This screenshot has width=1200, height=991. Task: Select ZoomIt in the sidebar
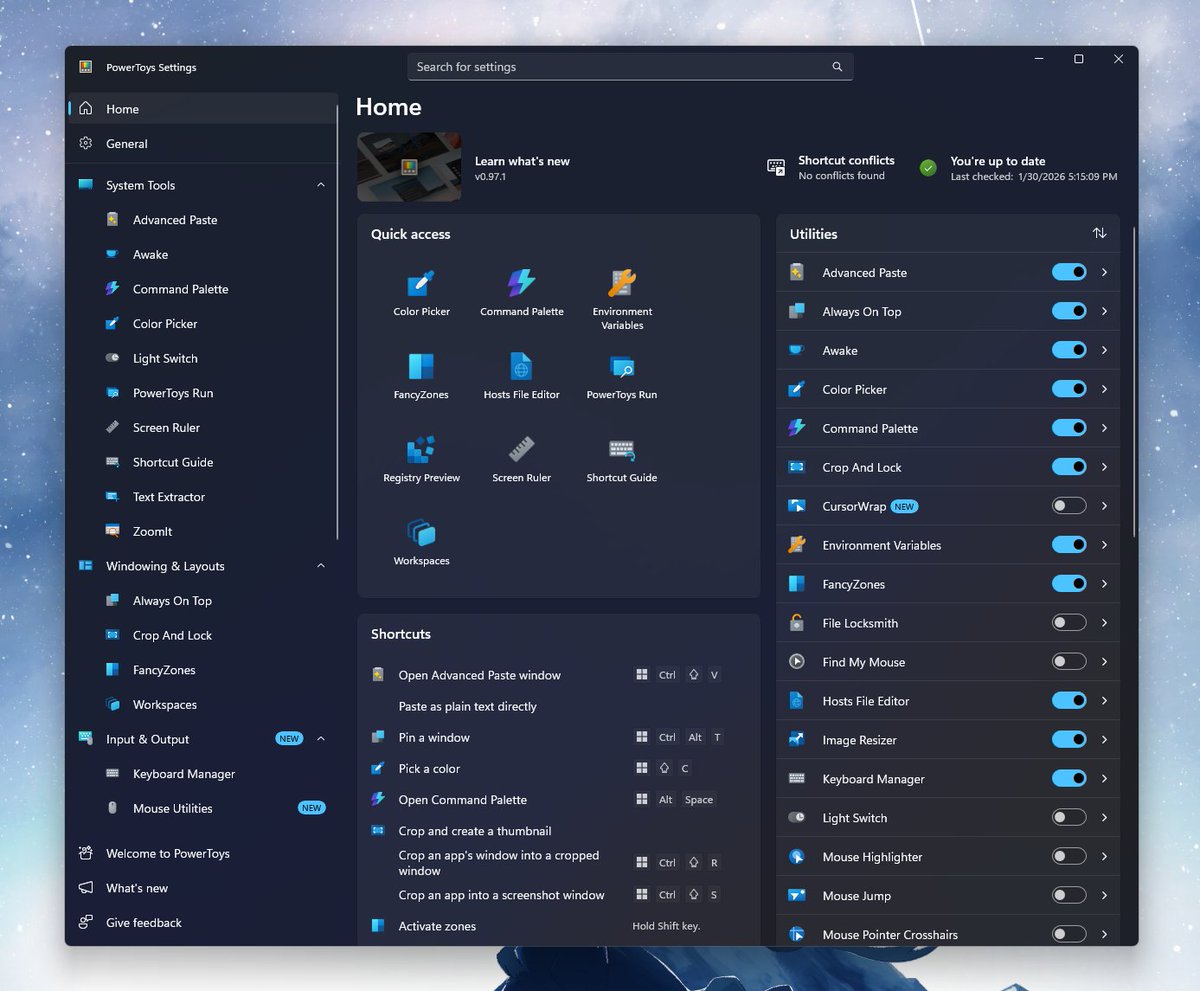point(202,532)
